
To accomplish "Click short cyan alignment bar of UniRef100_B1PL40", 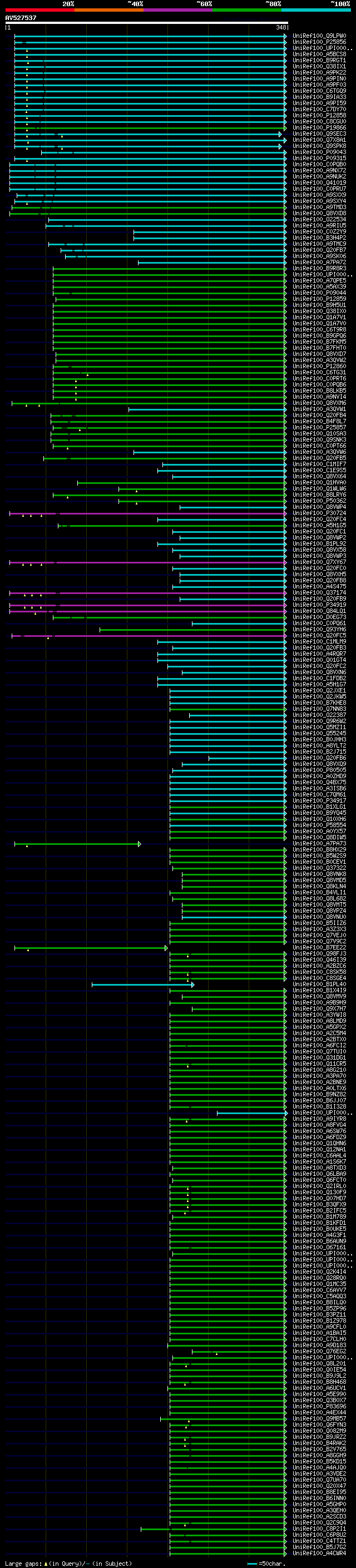I will 143,985.
